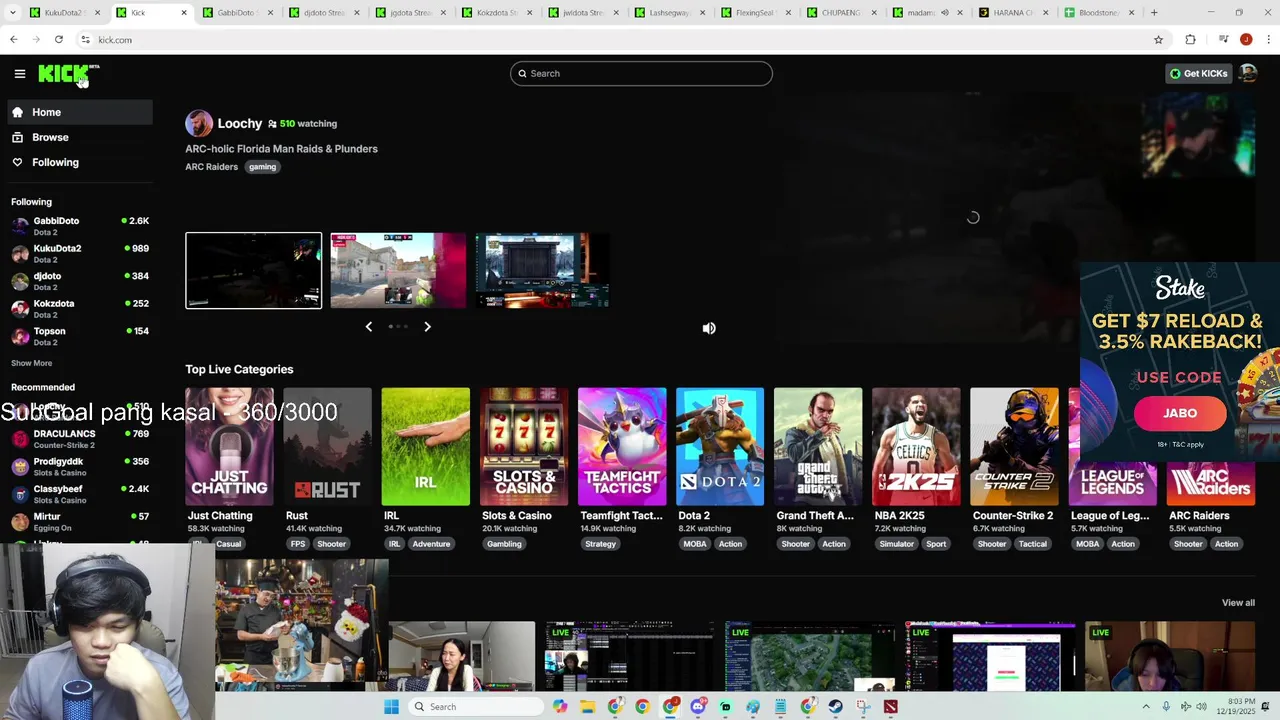1280x720 pixels.
Task: Open Topson followed channel
Action: point(80,336)
